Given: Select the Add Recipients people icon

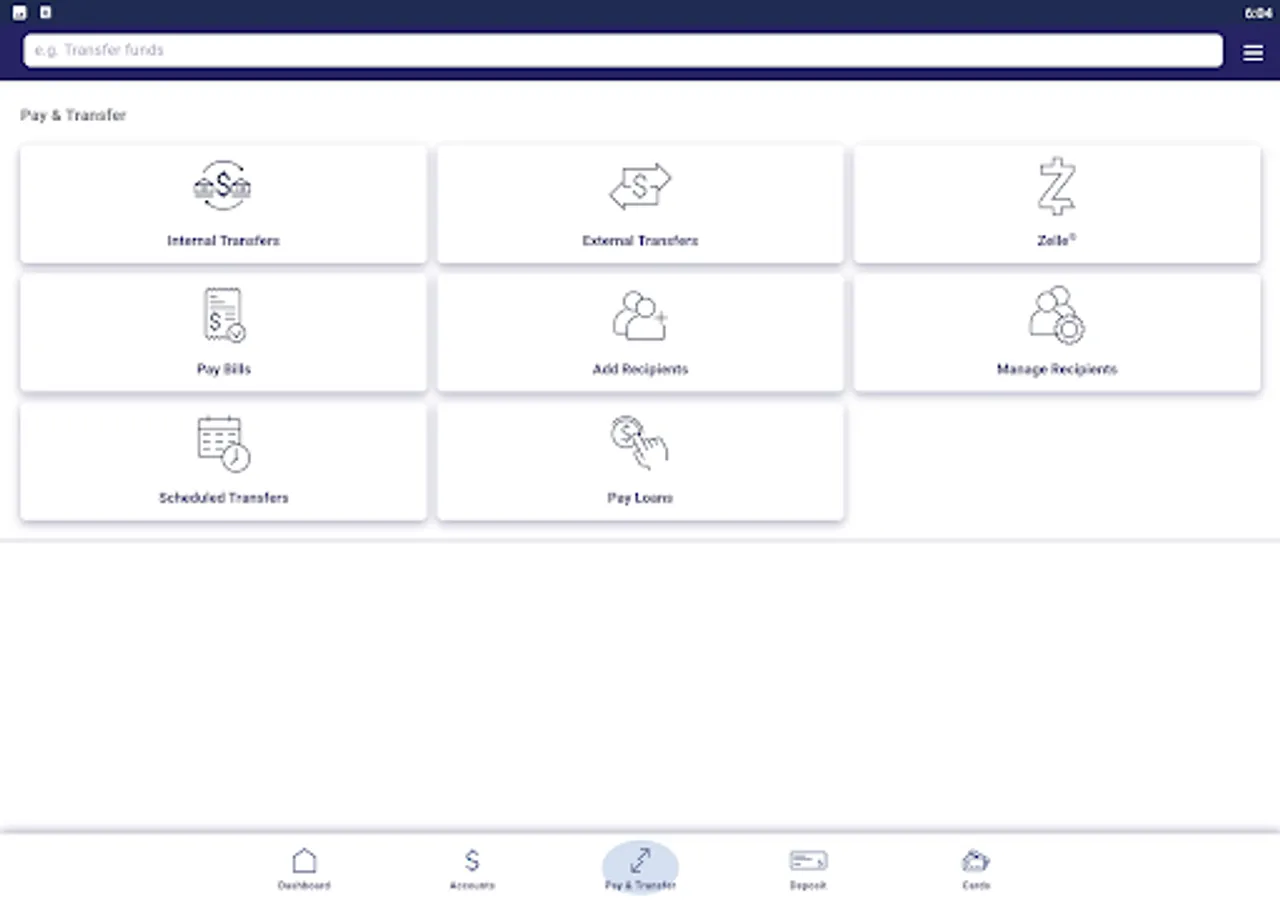Looking at the screenshot, I should pyautogui.click(x=640, y=315).
